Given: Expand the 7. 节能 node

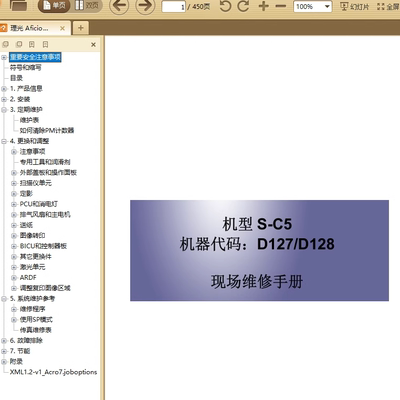Looking at the screenshot, I should [4, 351].
